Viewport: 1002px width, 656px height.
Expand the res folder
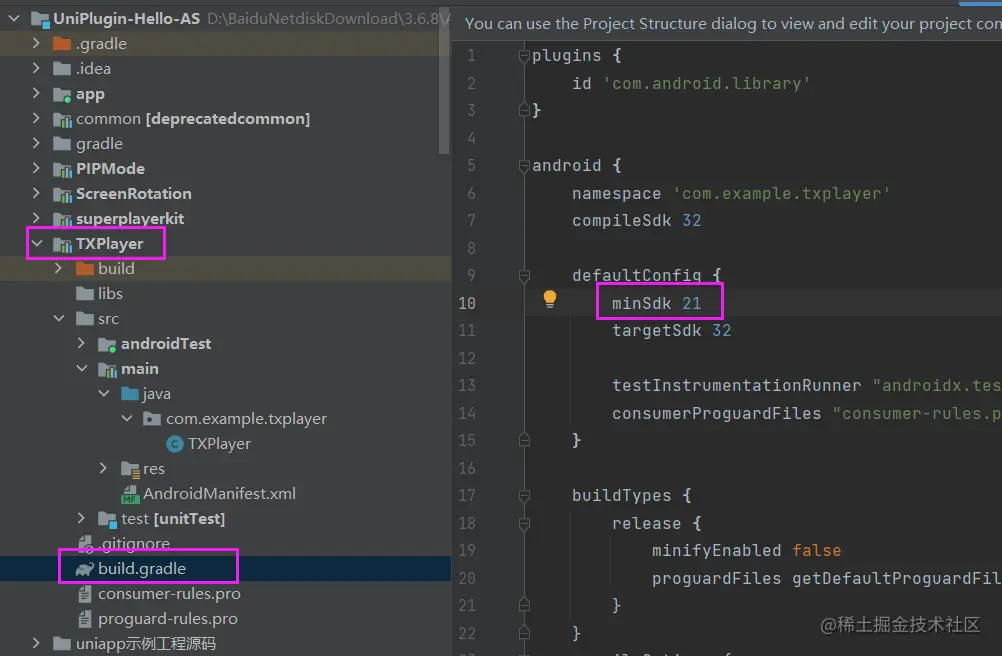(x=104, y=468)
